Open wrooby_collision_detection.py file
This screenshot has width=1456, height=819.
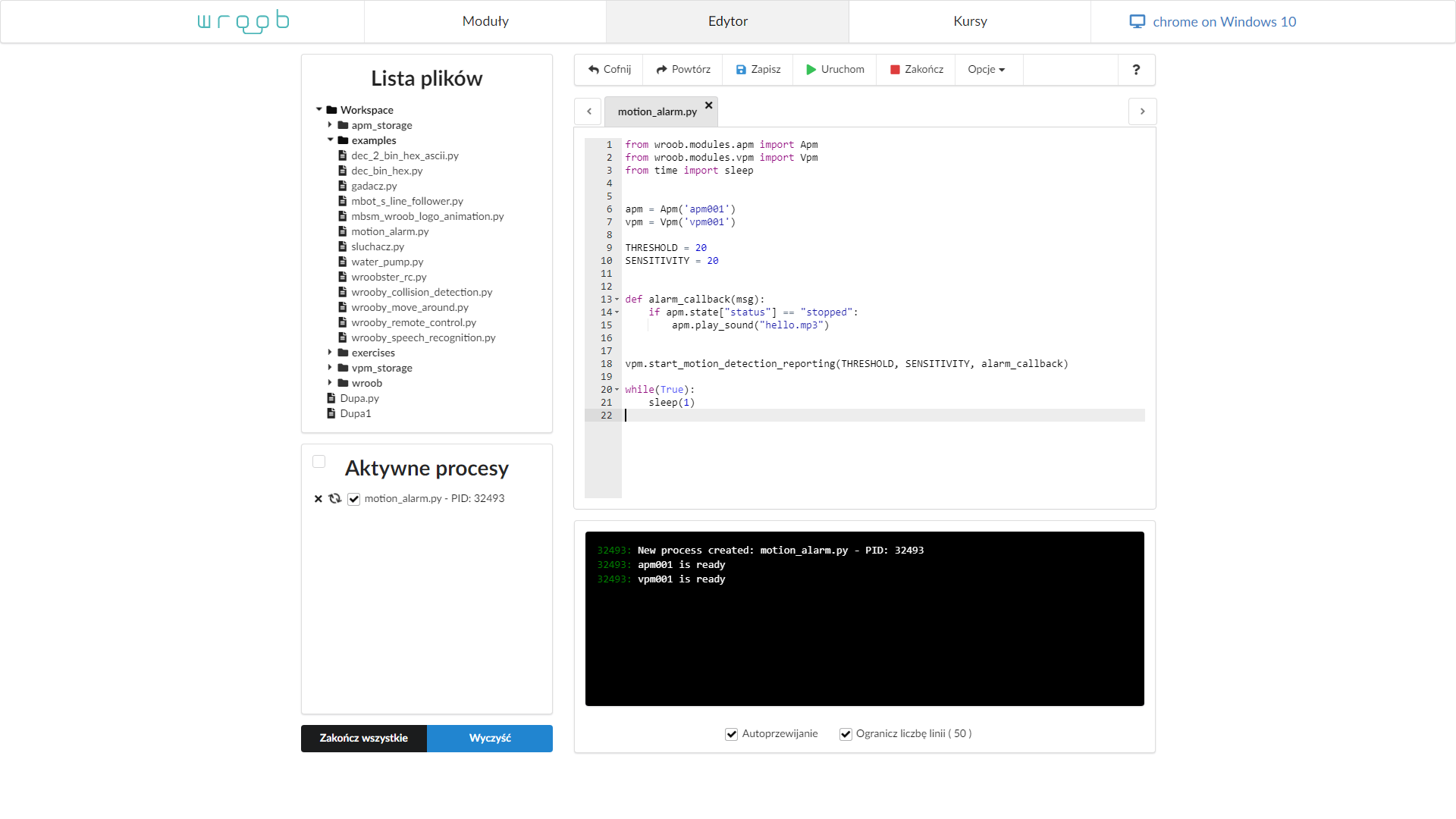click(x=422, y=292)
